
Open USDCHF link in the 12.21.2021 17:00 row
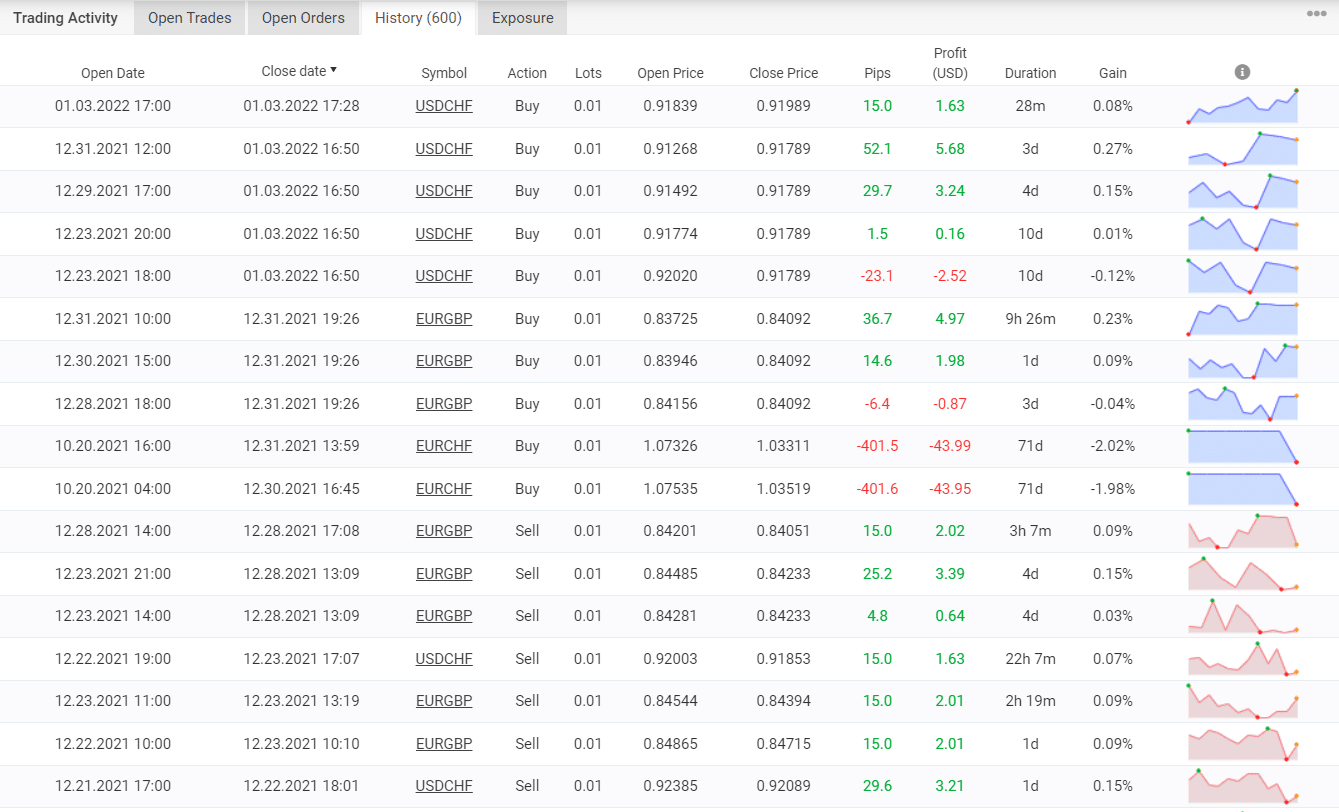(444, 786)
